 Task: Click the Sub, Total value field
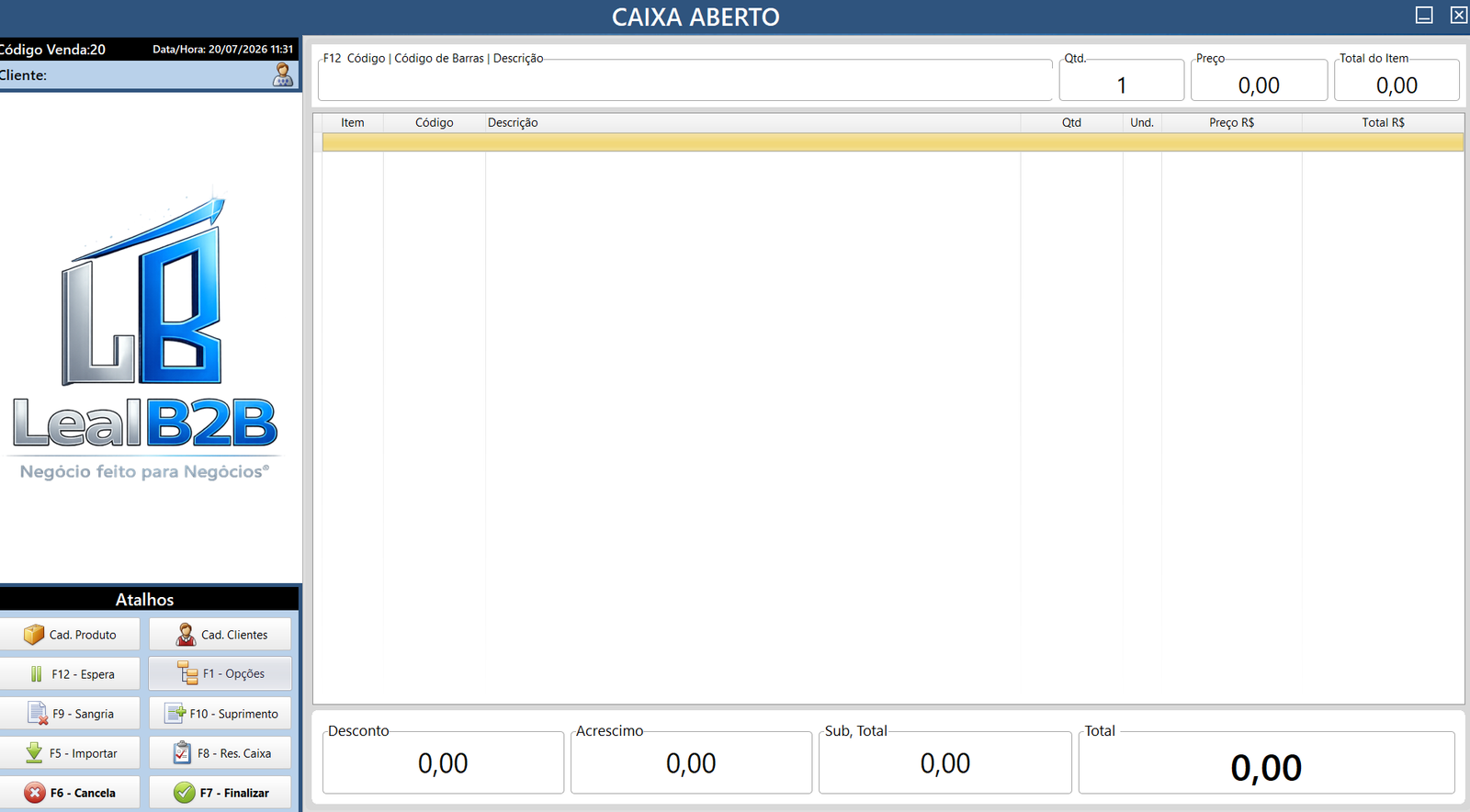(x=945, y=763)
